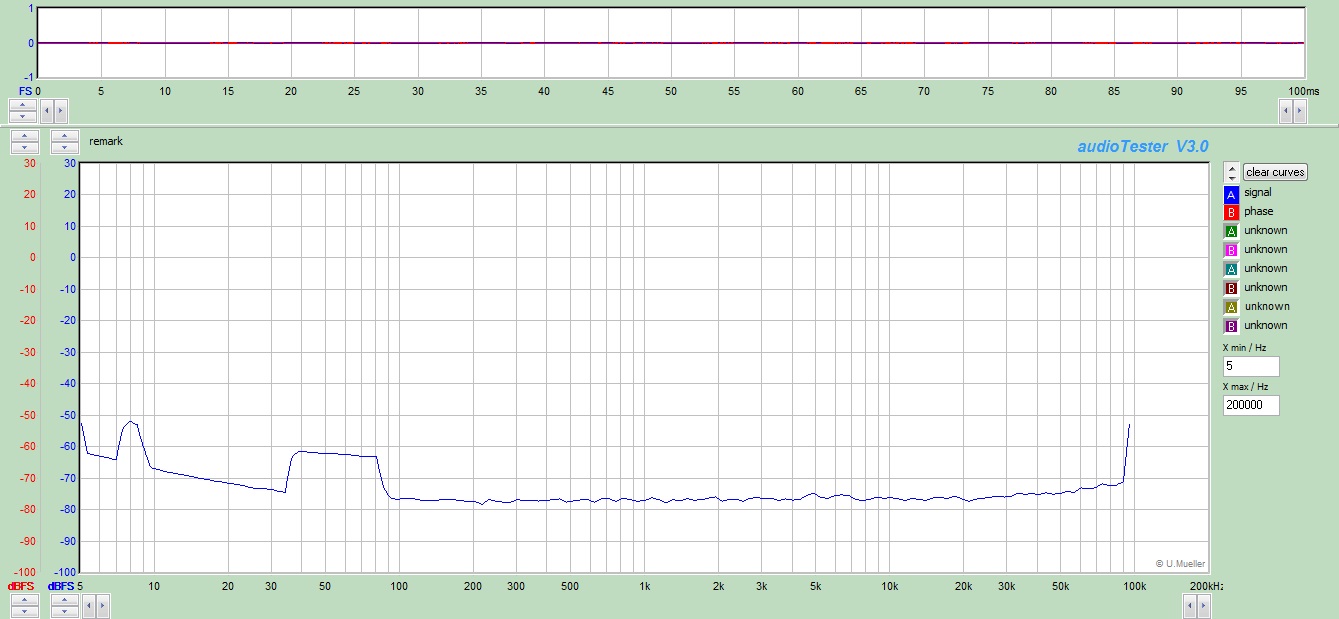Click the spinner under the red dBFS label

[24, 605]
